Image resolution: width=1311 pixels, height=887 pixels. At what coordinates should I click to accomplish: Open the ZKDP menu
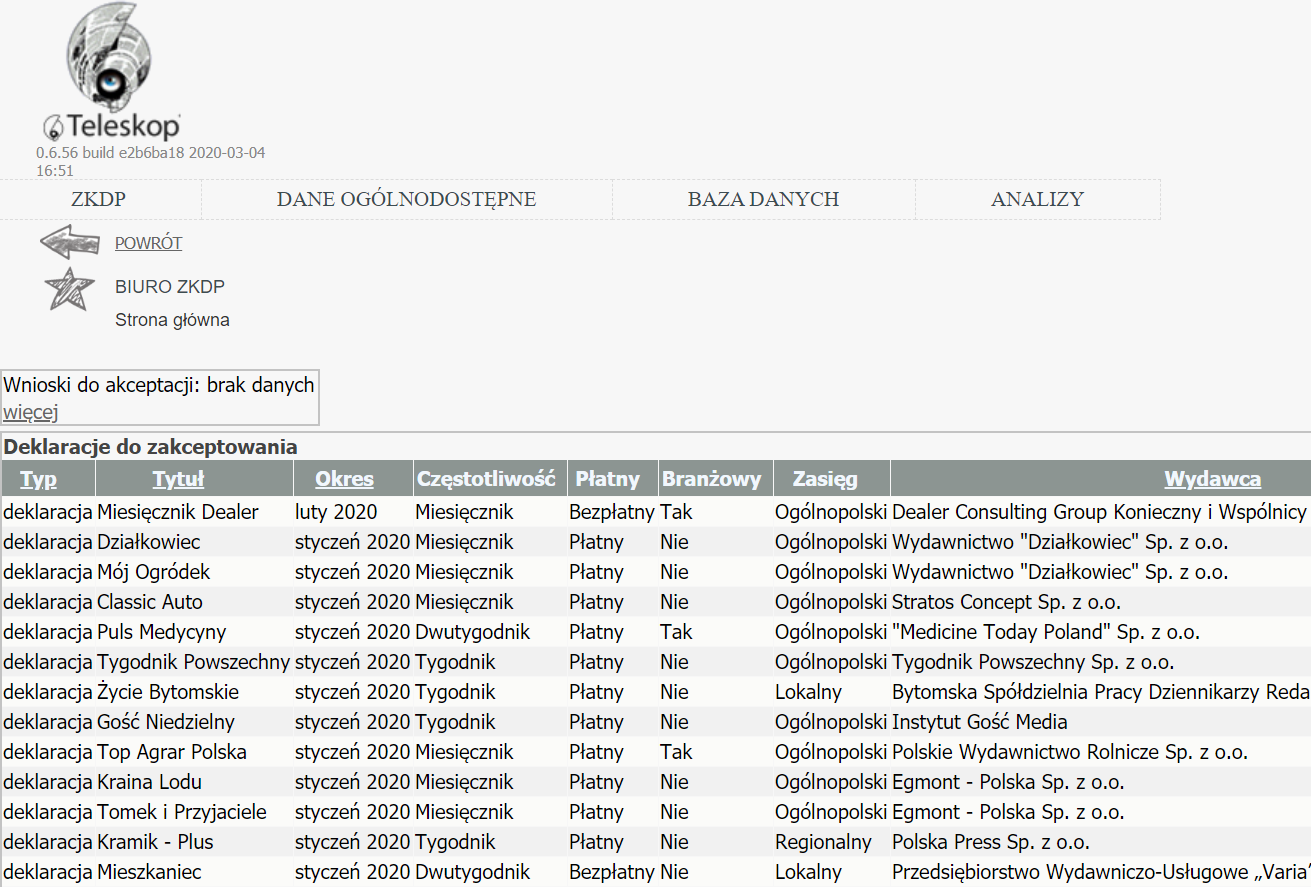click(98, 199)
